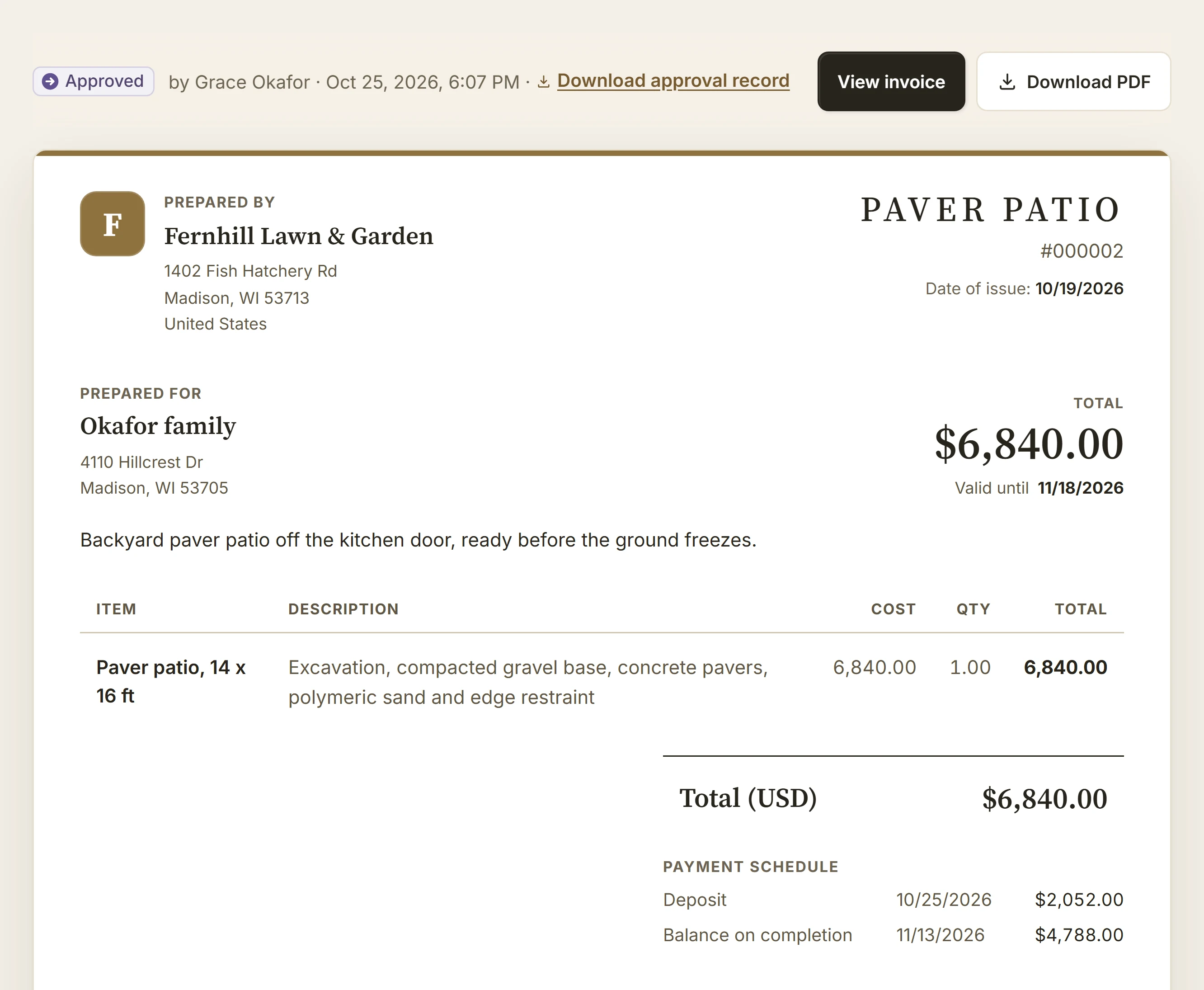Click the valid until date 11/18/2026
The height and width of the screenshot is (990, 1204).
pos(1080,488)
